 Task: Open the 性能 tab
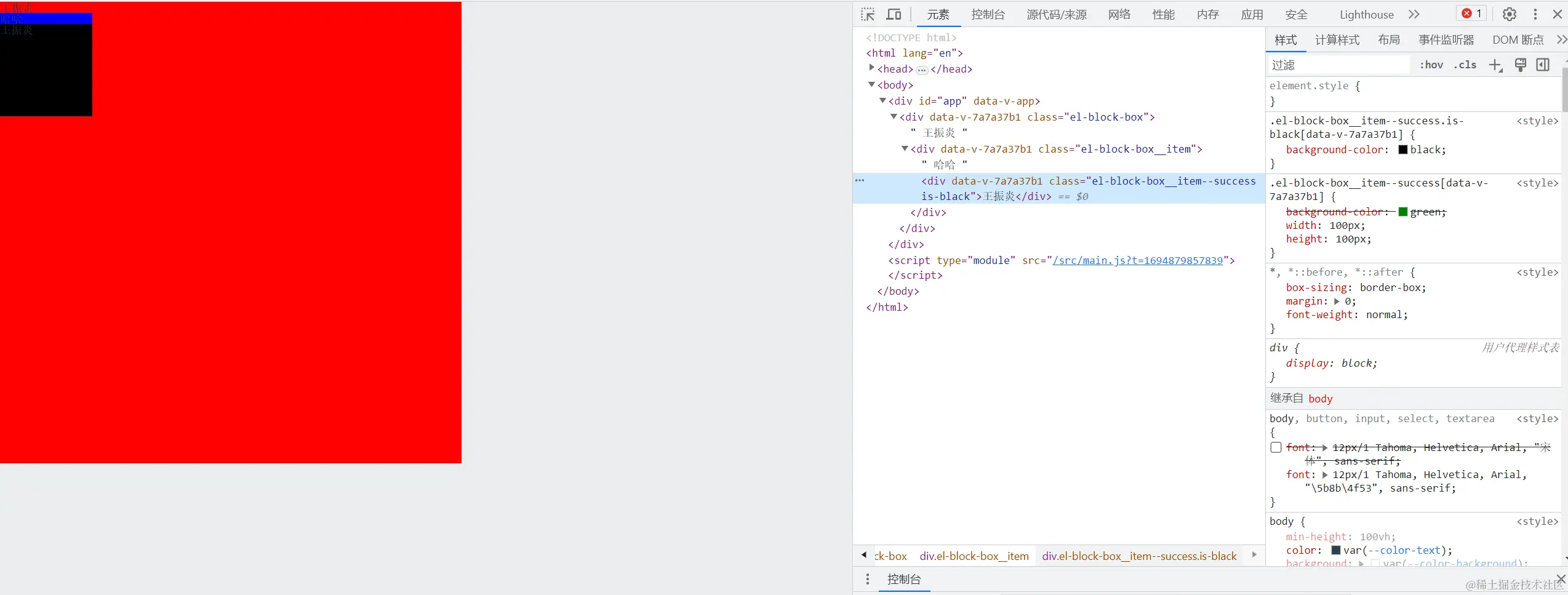tap(1164, 14)
